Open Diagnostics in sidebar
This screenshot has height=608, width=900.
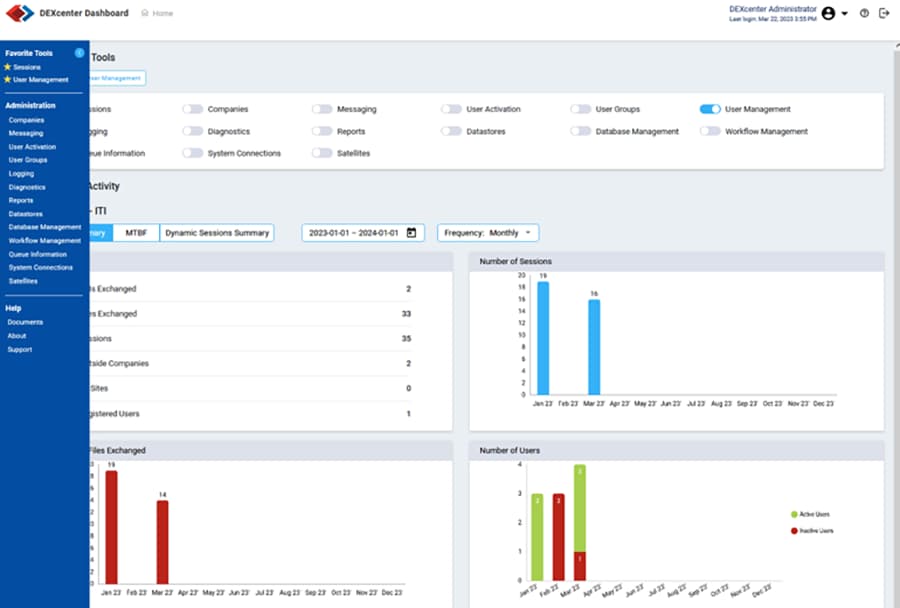pyautogui.click(x=27, y=187)
